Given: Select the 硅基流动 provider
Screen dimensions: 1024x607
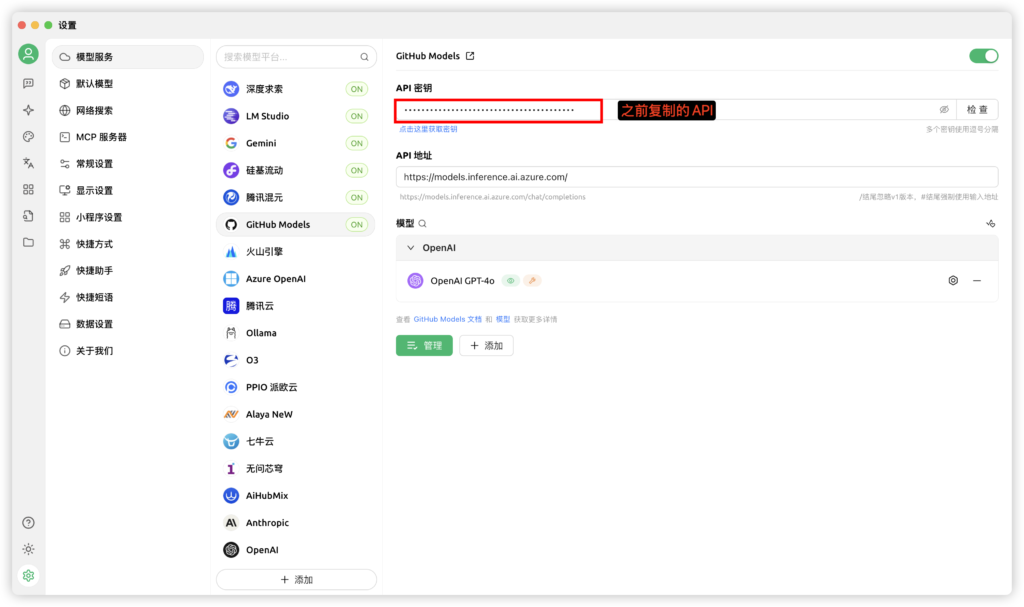Looking at the screenshot, I should point(296,171).
